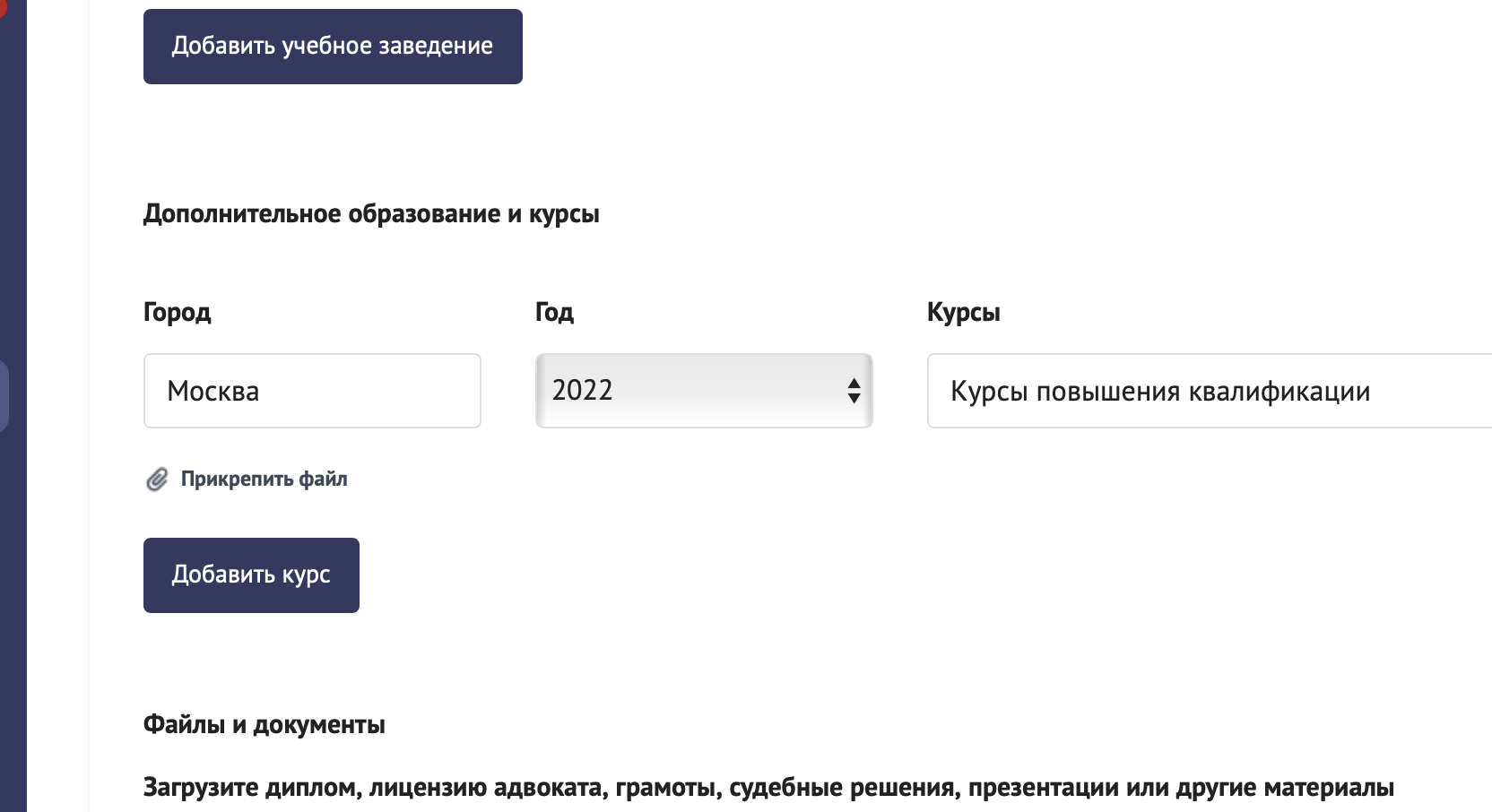Click the Файлы и документы heading

[x=265, y=724]
